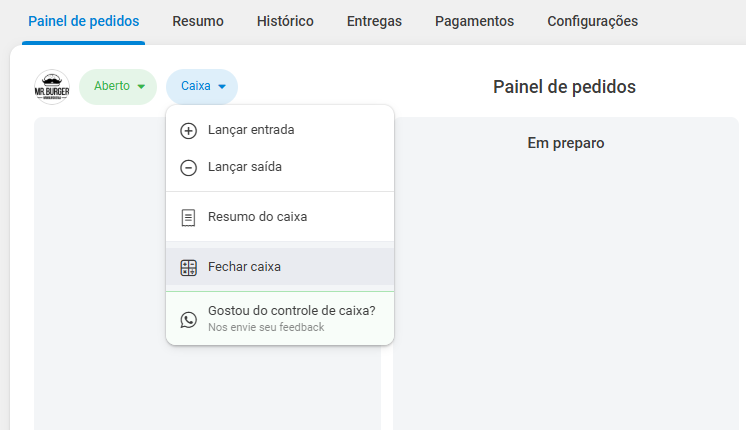Select Fechar caixa to close register
Image resolution: width=746 pixels, height=430 pixels.
pos(244,267)
